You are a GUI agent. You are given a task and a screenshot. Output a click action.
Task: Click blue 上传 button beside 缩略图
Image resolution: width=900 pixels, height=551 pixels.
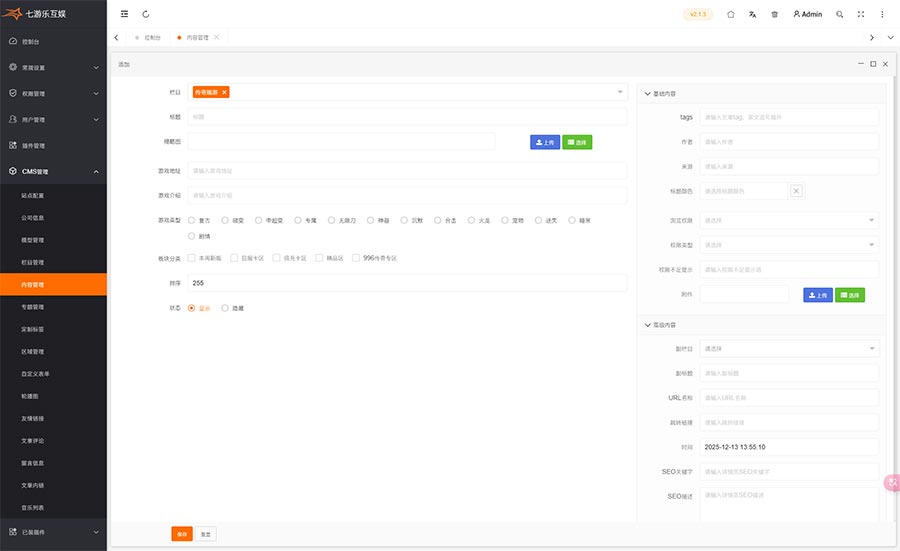point(544,142)
